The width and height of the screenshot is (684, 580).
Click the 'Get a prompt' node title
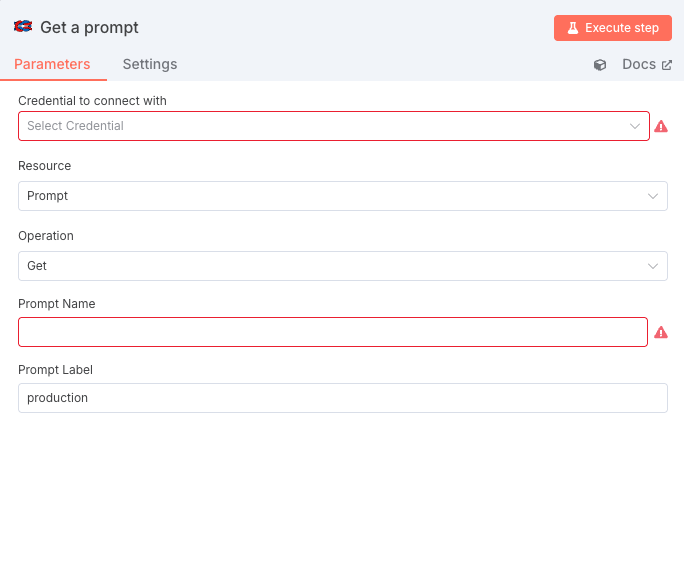pyautogui.click(x=89, y=28)
